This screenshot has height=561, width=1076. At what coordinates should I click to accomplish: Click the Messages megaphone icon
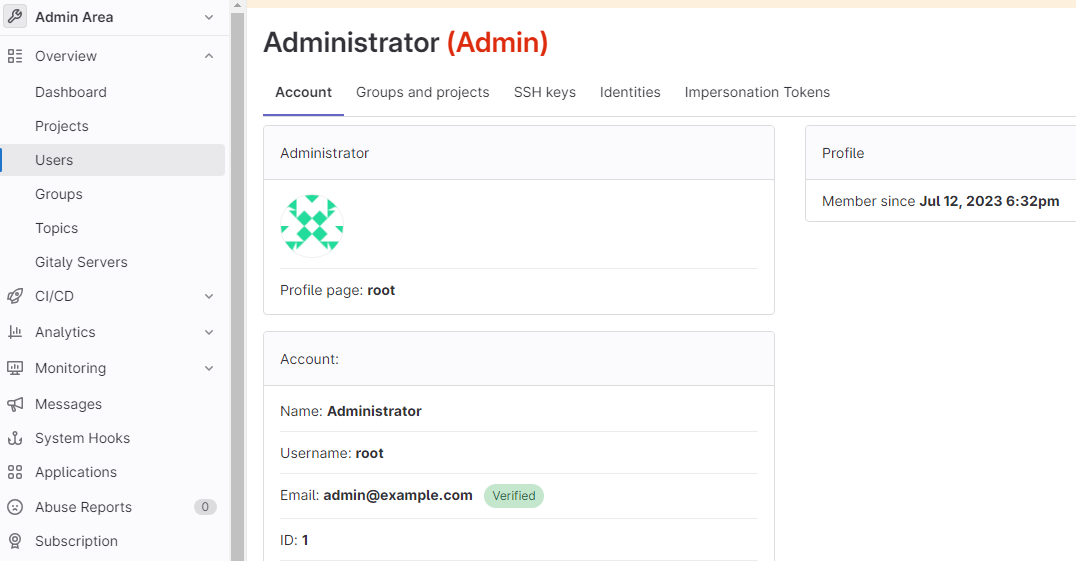[x=15, y=404]
